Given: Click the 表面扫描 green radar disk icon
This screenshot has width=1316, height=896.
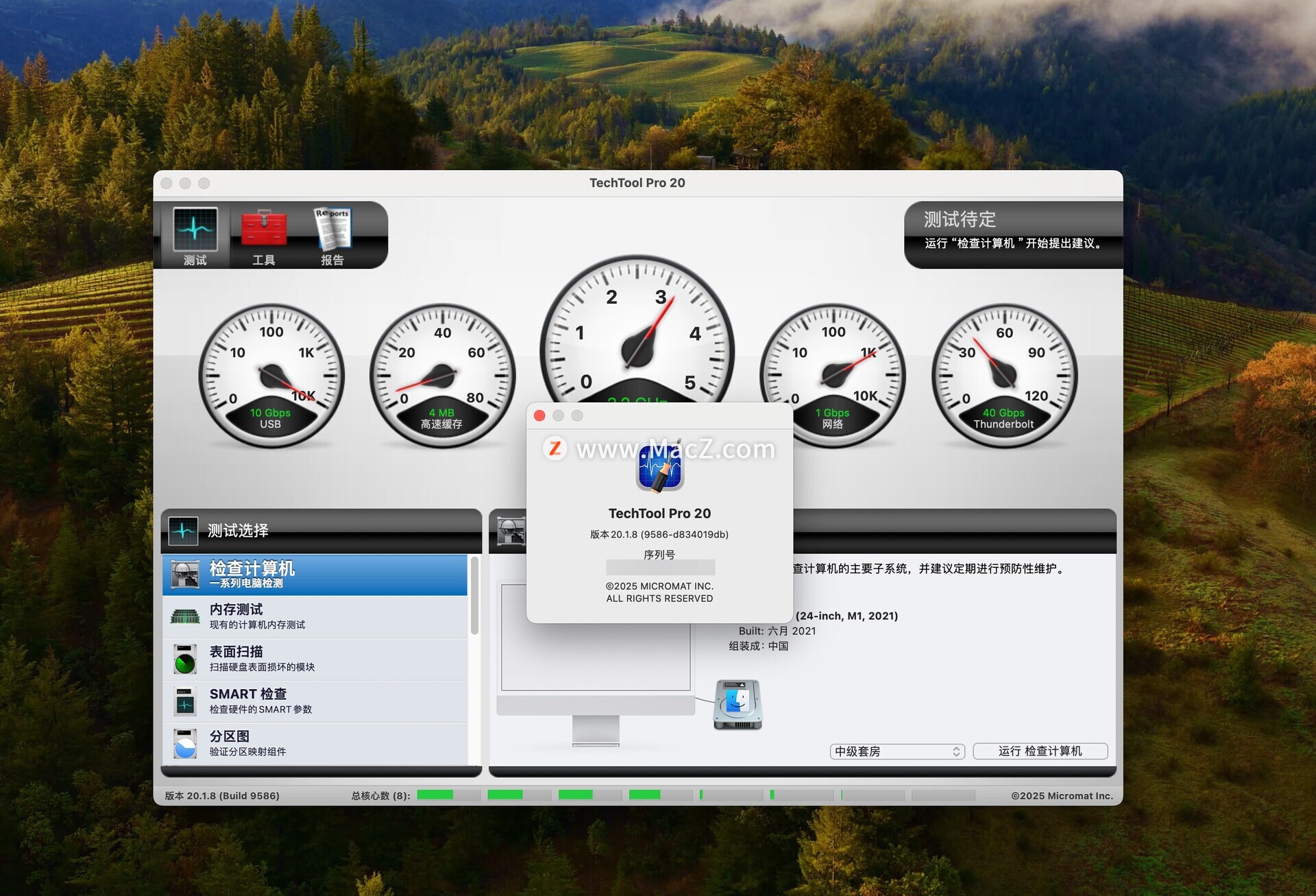Looking at the screenshot, I should pyautogui.click(x=185, y=659).
